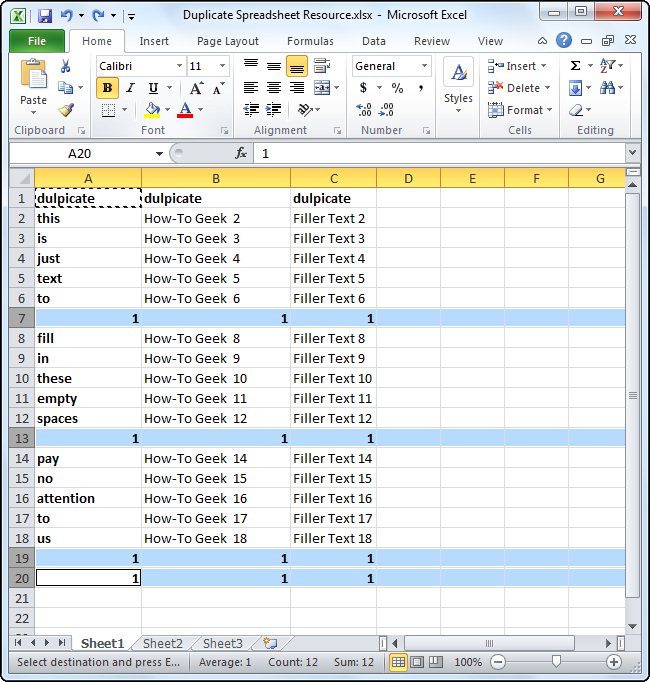This screenshot has height=682, width=650.
Task: Click Decrease Indent icon
Action: [x=251, y=110]
